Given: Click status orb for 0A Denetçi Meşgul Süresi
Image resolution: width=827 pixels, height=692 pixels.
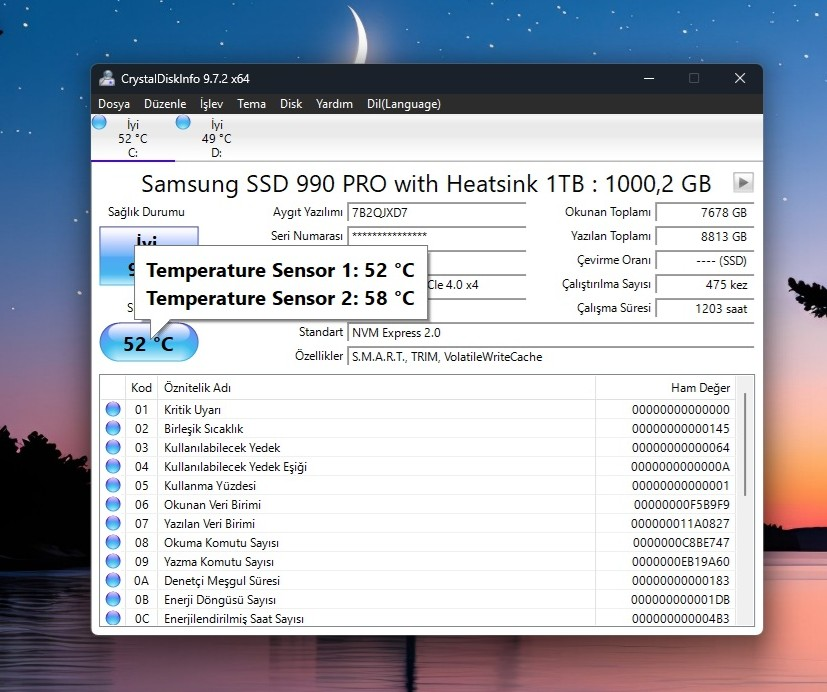Looking at the screenshot, I should click(113, 580).
